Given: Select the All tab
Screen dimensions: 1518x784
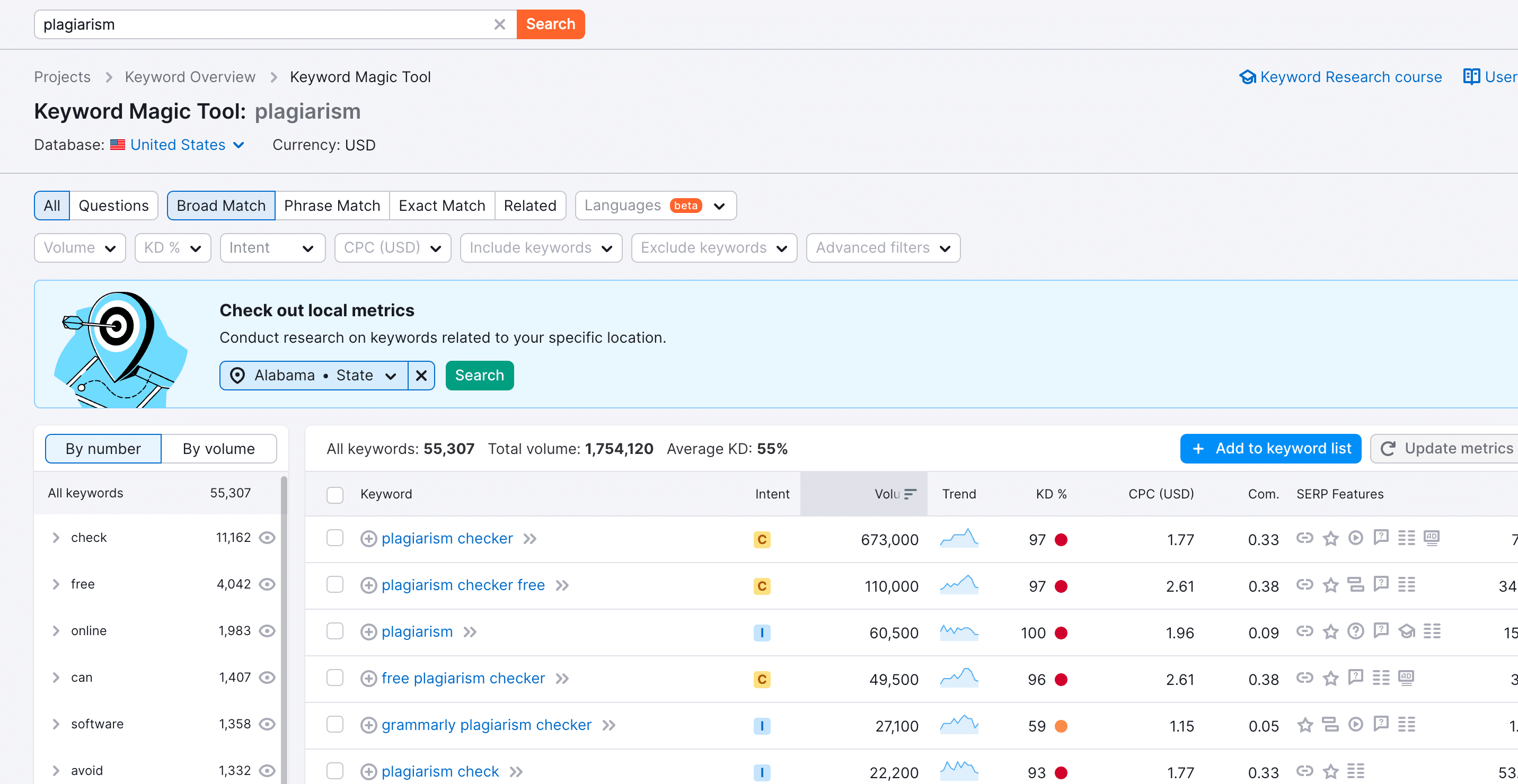Looking at the screenshot, I should pos(52,206).
